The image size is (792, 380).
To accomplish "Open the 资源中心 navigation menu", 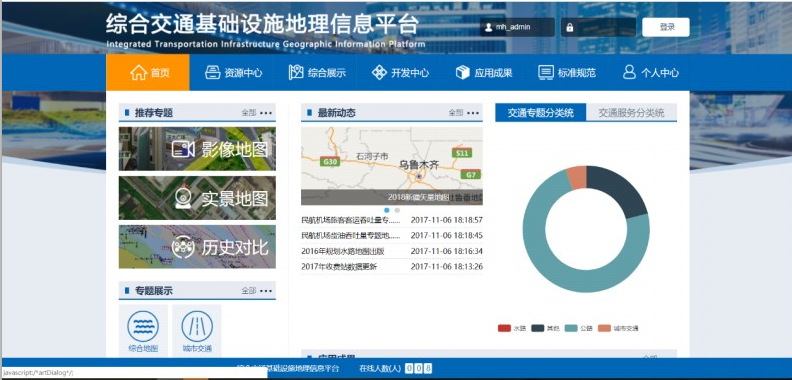I will tap(233, 73).
